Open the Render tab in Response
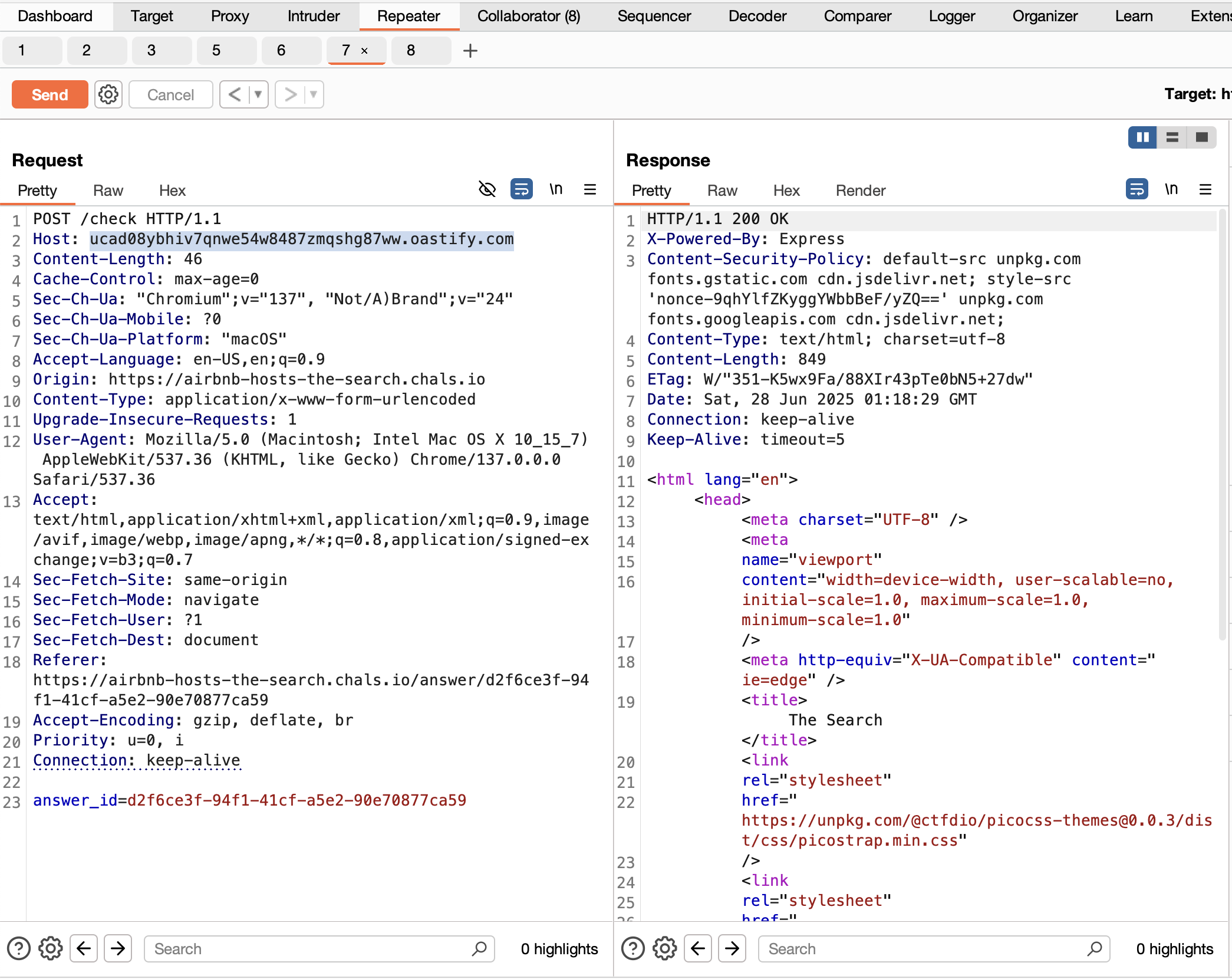Image resolution: width=1232 pixels, height=979 pixels. click(x=860, y=190)
